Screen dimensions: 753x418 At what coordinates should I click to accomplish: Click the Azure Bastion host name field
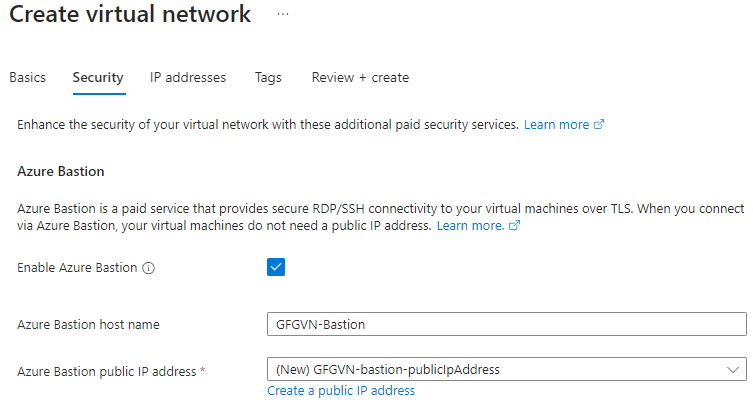pyautogui.click(x=507, y=324)
